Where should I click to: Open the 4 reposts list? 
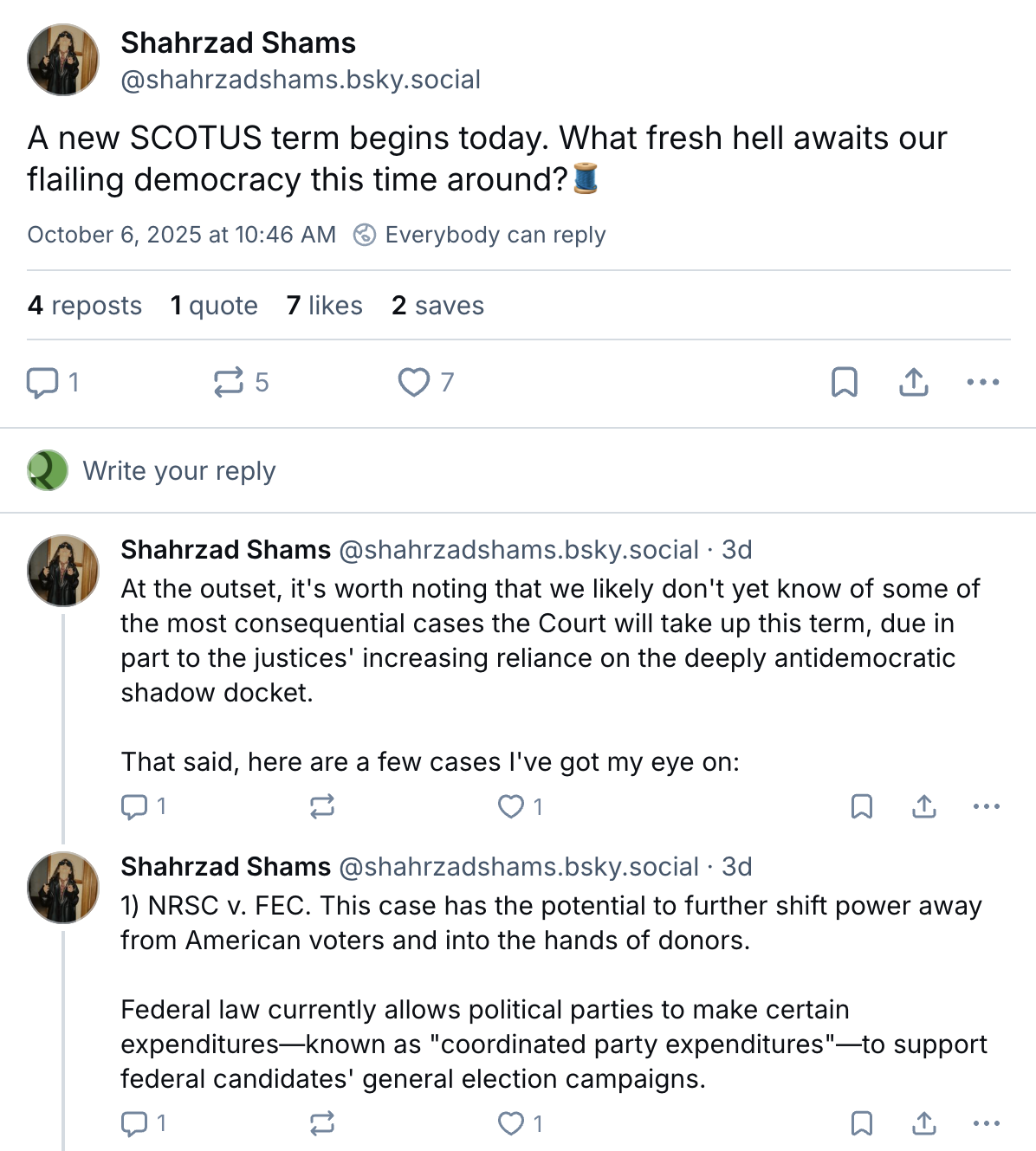click(x=85, y=306)
